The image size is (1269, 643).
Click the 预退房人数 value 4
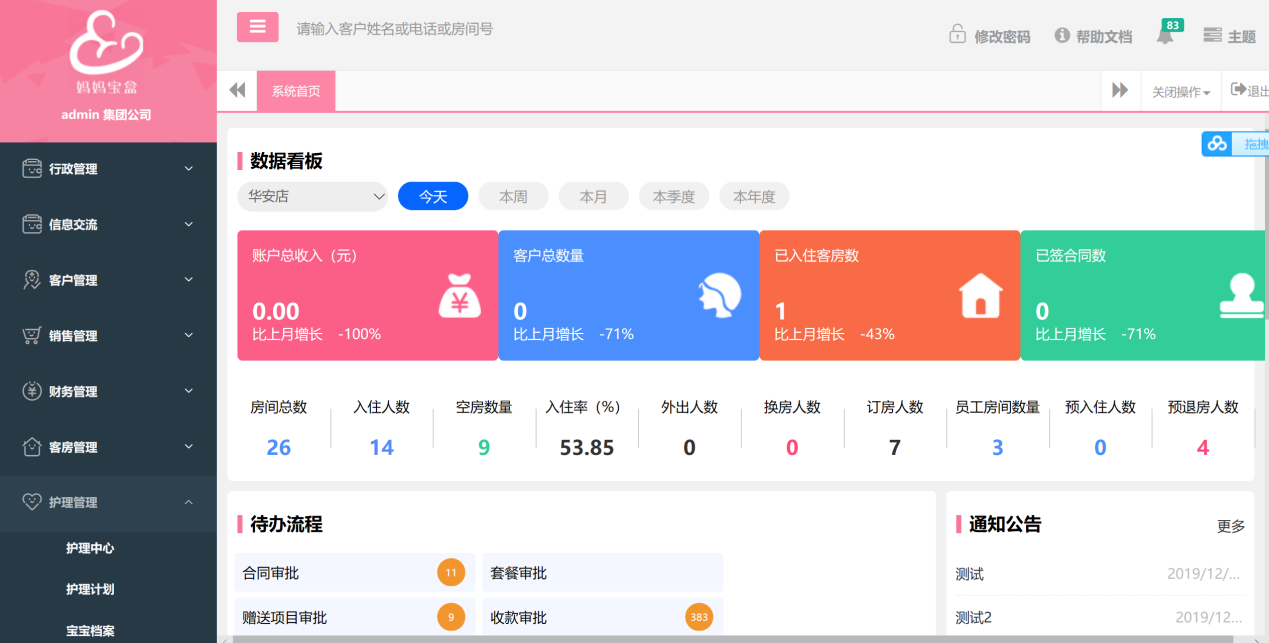point(1203,447)
